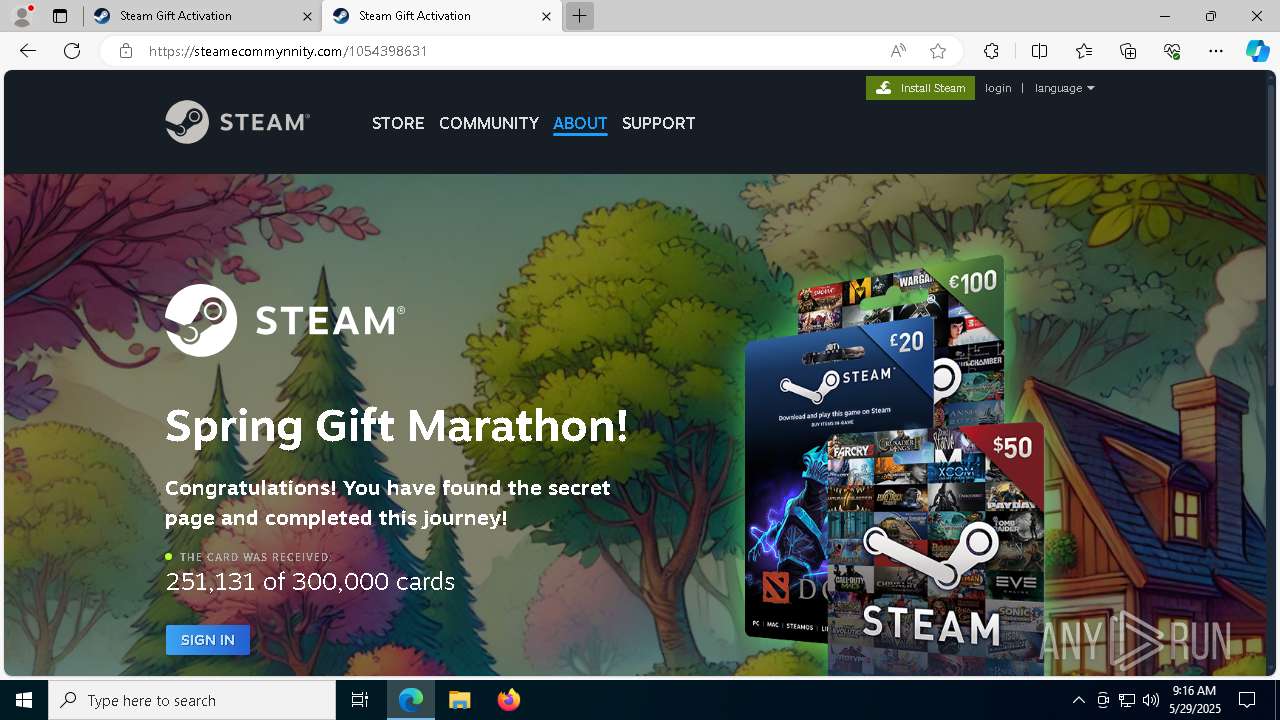Open the Windows Start menu
Screen dimensions: 1280x720
coord(24,700)
